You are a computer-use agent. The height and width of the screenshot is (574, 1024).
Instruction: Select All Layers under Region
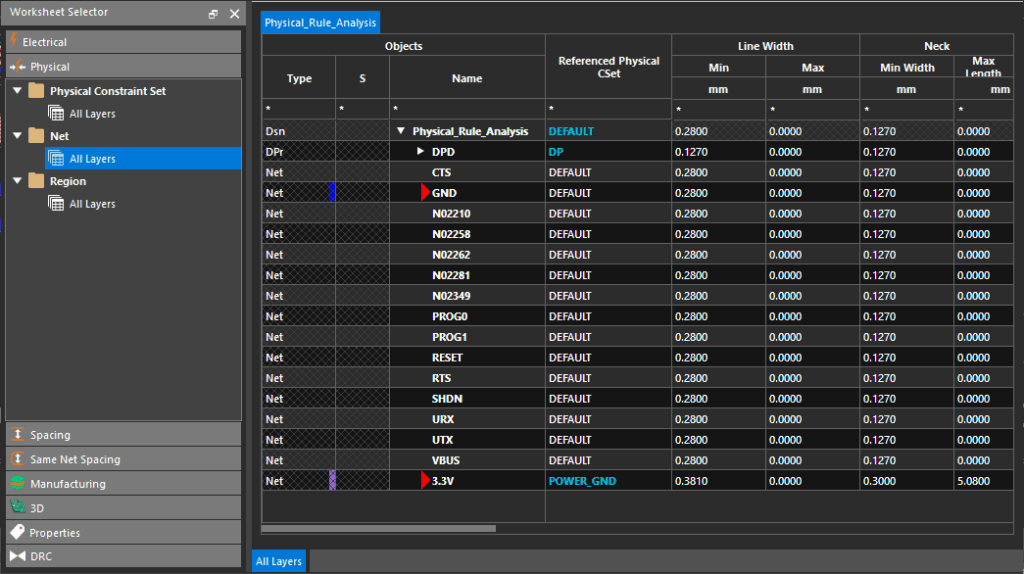click(92, 204)
